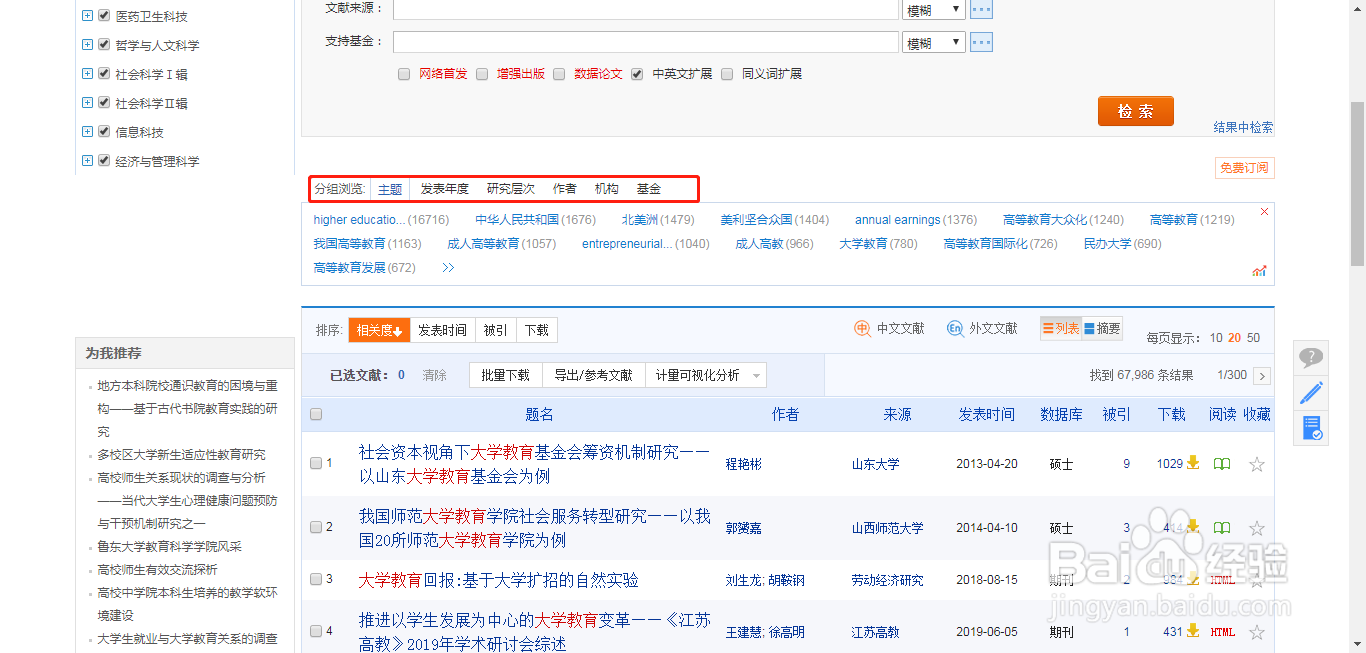Viewport: 1366px width, 653px height.
Task: Sort results by 下载
Action: 537,330
